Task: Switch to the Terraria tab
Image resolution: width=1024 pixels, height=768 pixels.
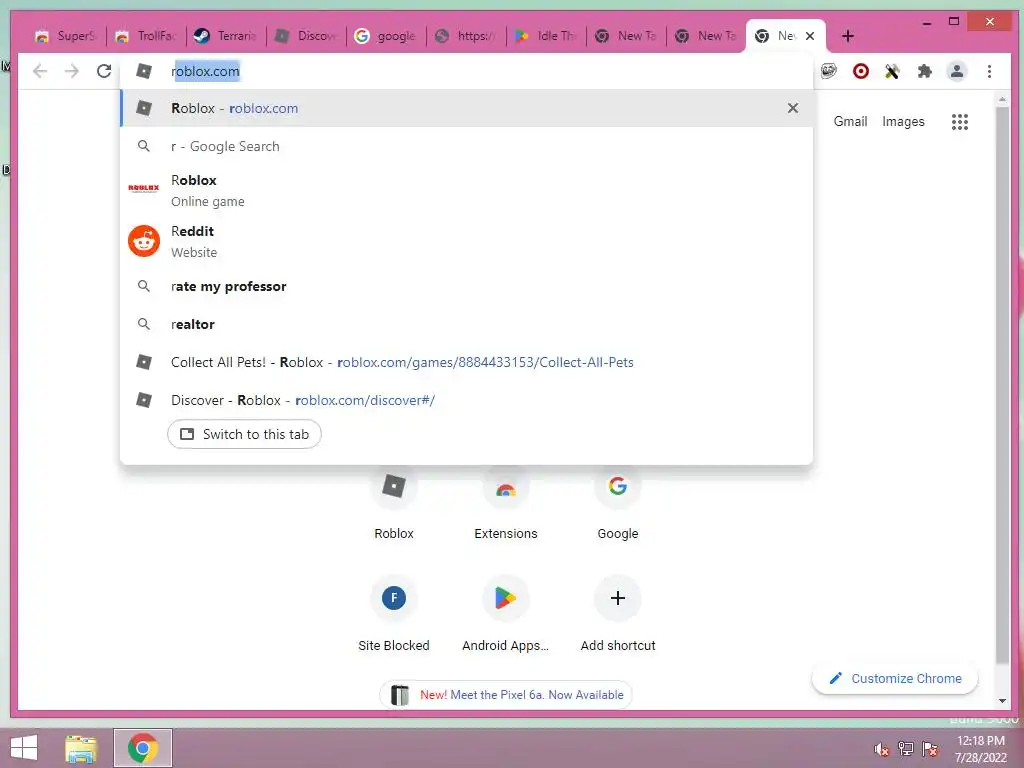Action: [x=226, y=36]
